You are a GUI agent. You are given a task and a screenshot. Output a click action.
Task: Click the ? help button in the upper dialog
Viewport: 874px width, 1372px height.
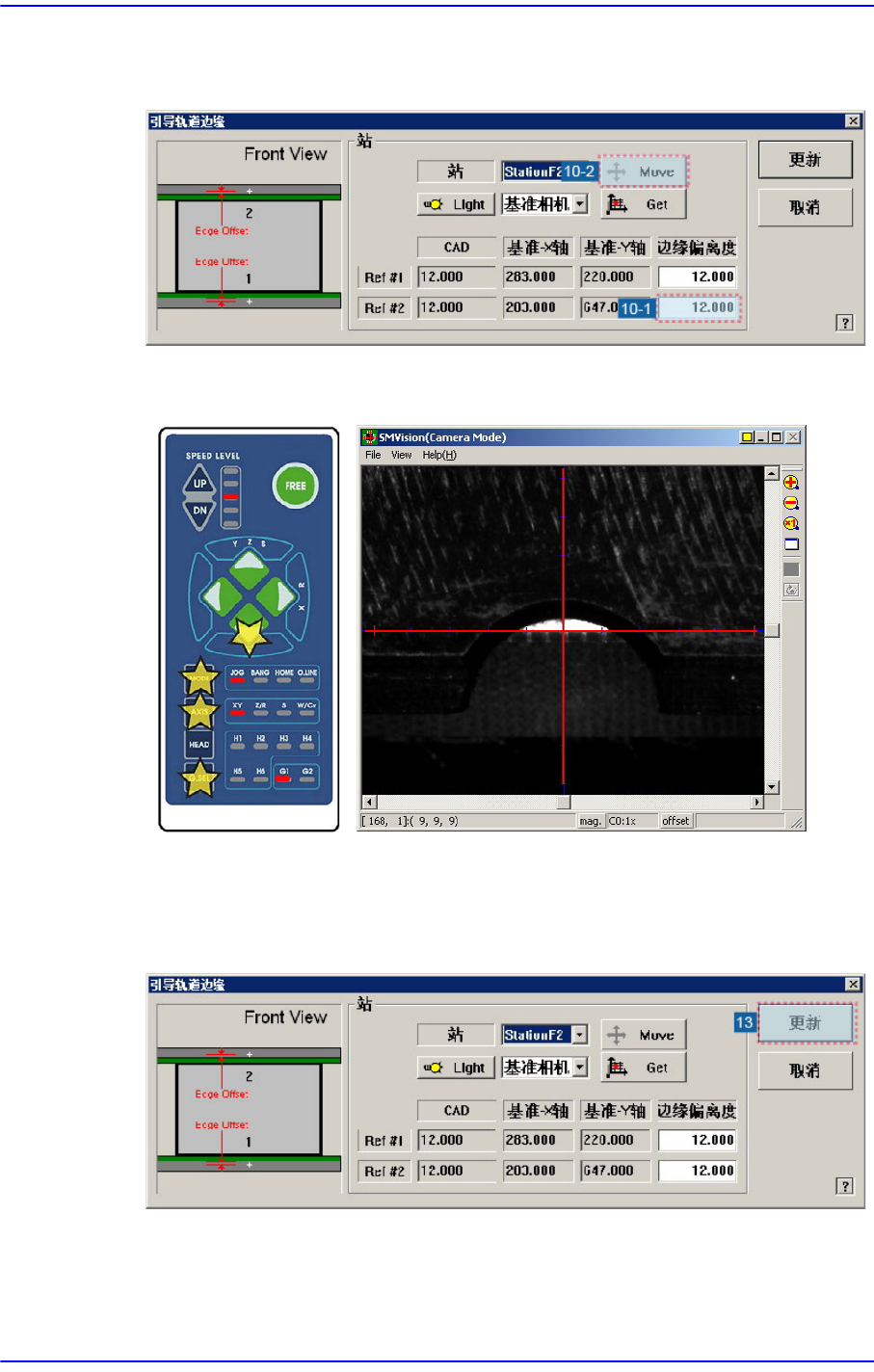(x=845, y=323)
